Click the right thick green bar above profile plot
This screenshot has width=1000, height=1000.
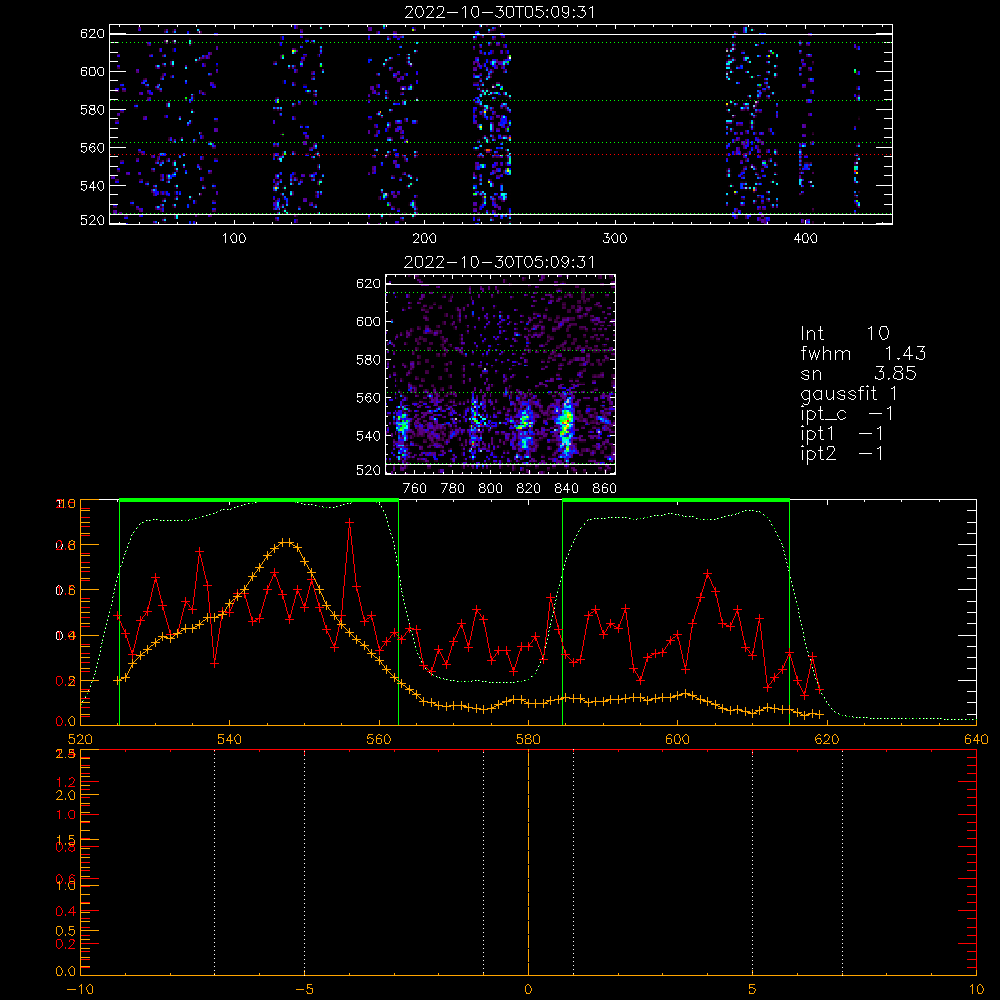click(x=676, y=500)
